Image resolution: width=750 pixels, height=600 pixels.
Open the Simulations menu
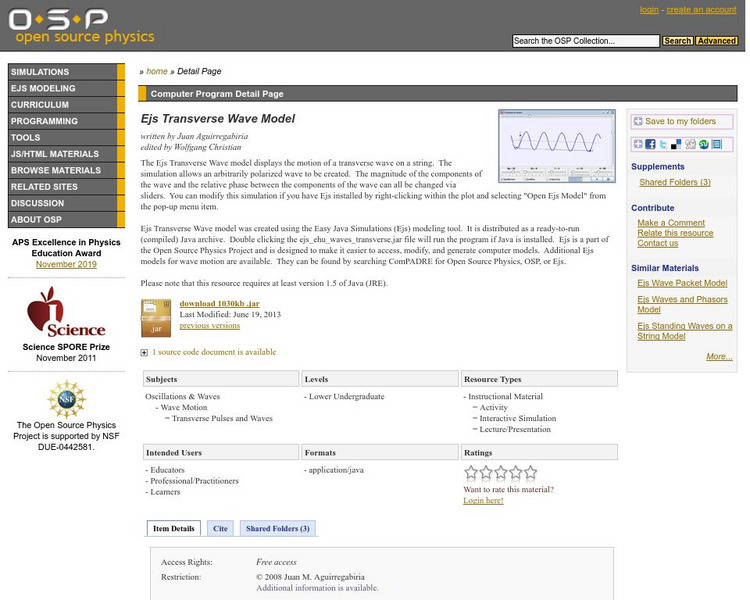point(66,72)
